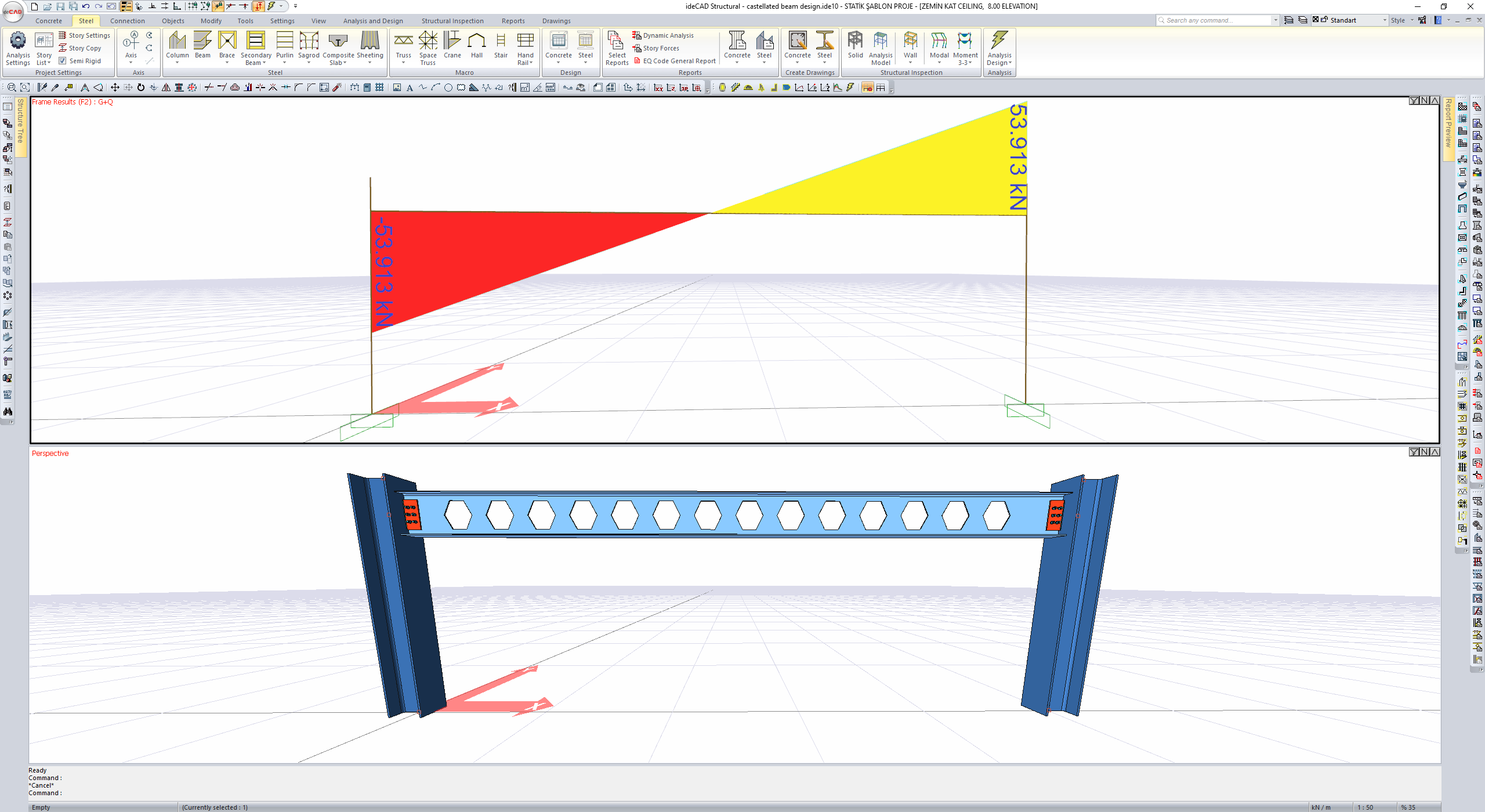Toggle the Semi Rigid checkbox

(x=63, y=60)
